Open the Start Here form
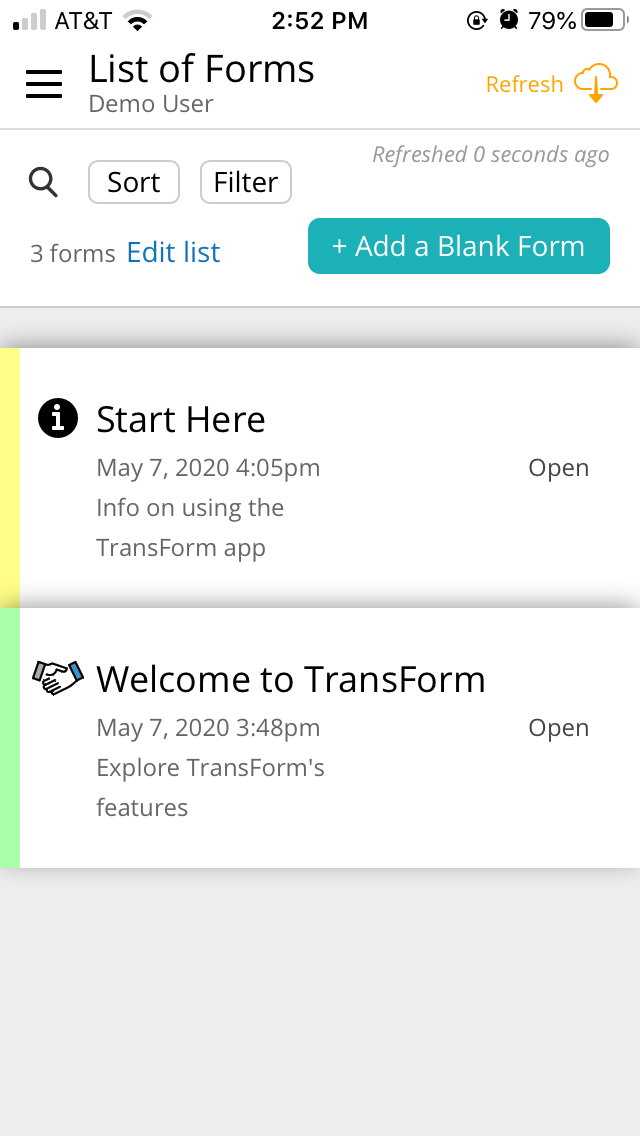 [558, 467]
